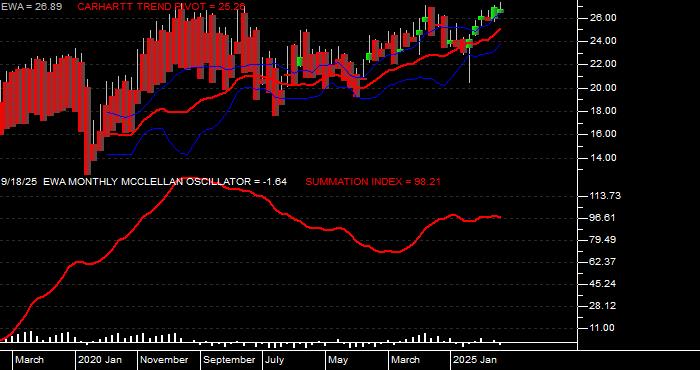The height and width of the screenshot is (370, 700).
Task: Select the May time axis label
Action: coord(338,360)
